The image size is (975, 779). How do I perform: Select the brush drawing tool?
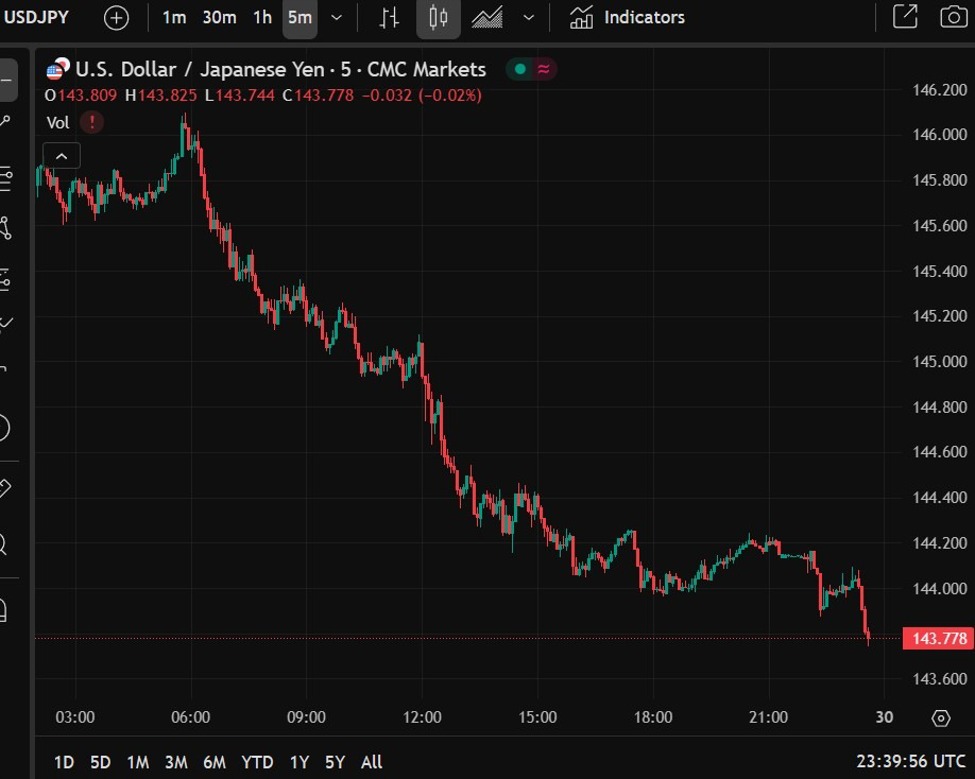pyautogui.click(x=6, y=323)
